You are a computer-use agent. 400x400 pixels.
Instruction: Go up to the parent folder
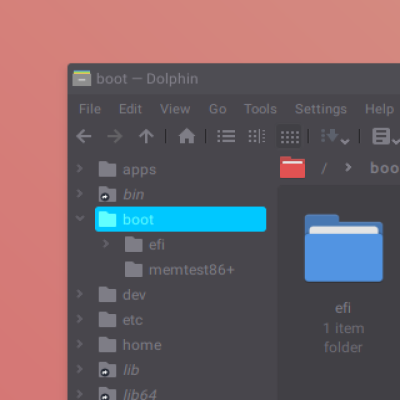pos(146,136)
